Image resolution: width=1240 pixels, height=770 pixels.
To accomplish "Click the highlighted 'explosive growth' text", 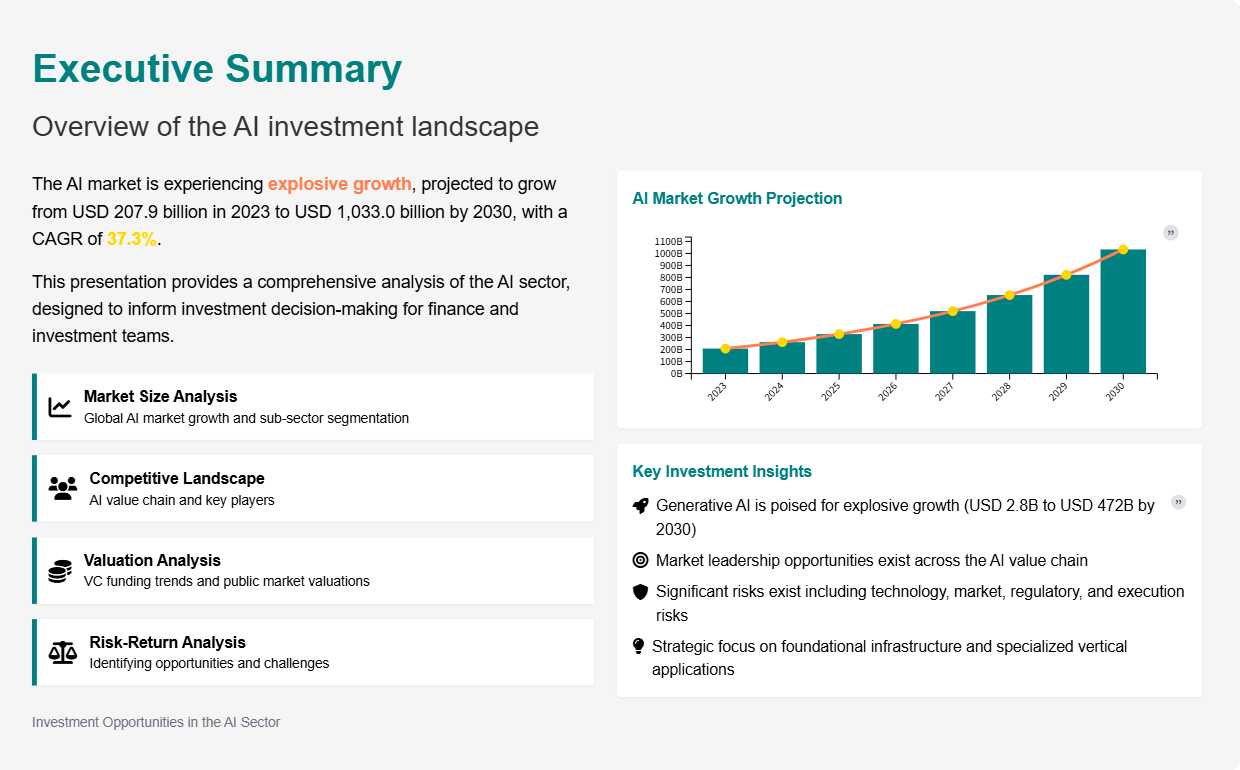I will click(x=339, y=184).
